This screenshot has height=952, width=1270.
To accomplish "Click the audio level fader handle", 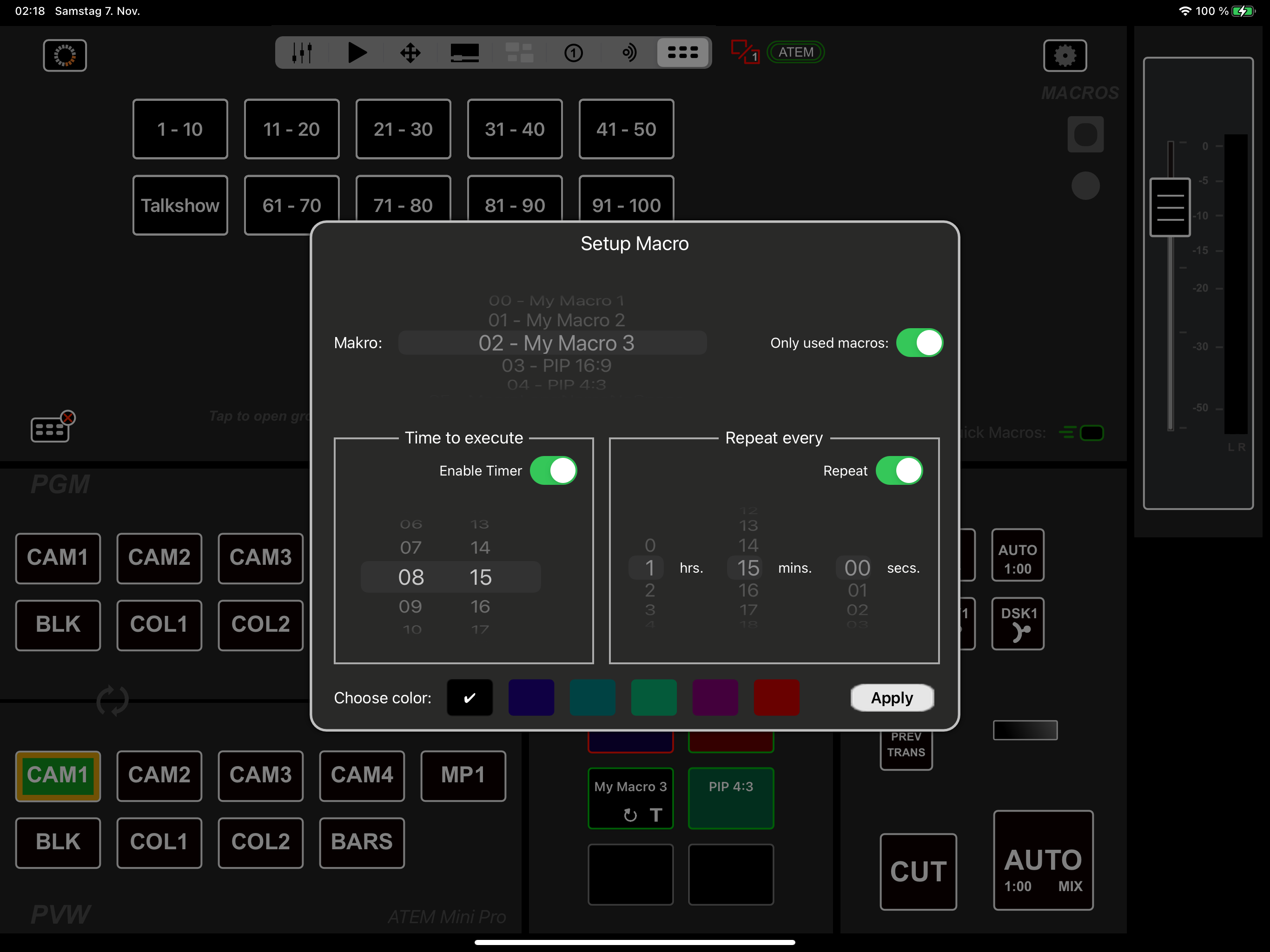I will tap(1169, 207).
